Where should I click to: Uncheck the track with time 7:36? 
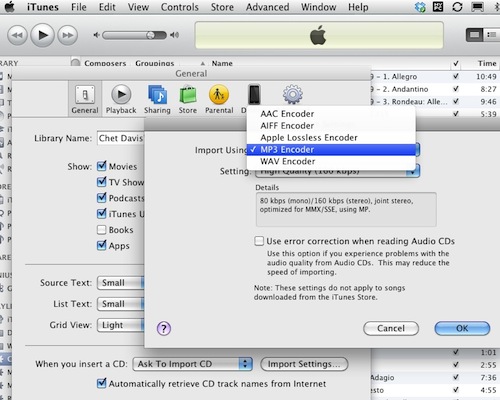(456, 377)
